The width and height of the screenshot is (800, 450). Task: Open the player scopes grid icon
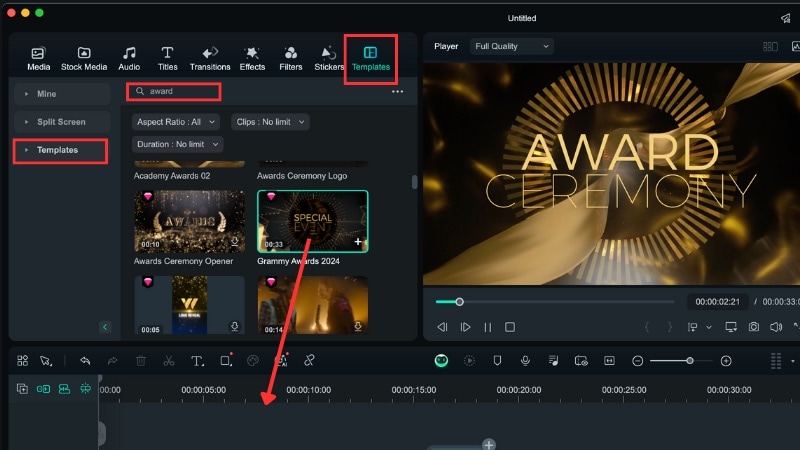point(770,46)
